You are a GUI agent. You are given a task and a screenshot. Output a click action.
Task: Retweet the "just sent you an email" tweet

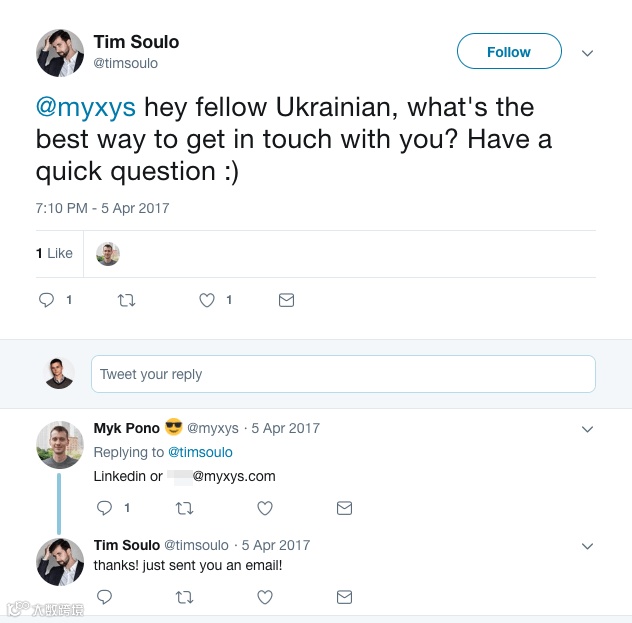coord(184,597)
